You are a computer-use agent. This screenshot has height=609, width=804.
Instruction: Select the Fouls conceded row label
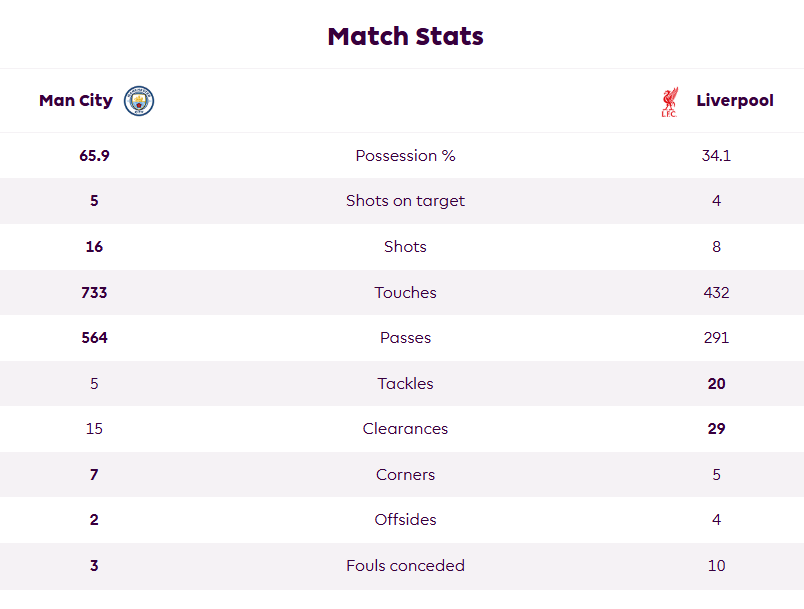(406, 565)
